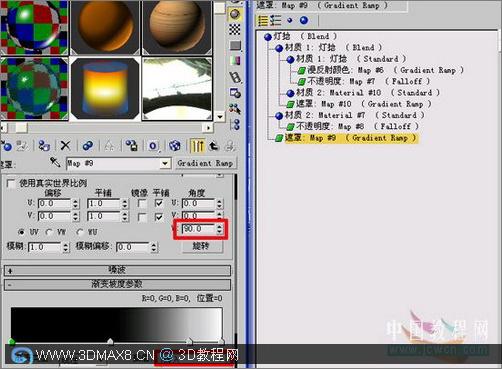Click the U tiling spinner arrows
Viewport: 502px width, 369px height.
pos(125,204)
